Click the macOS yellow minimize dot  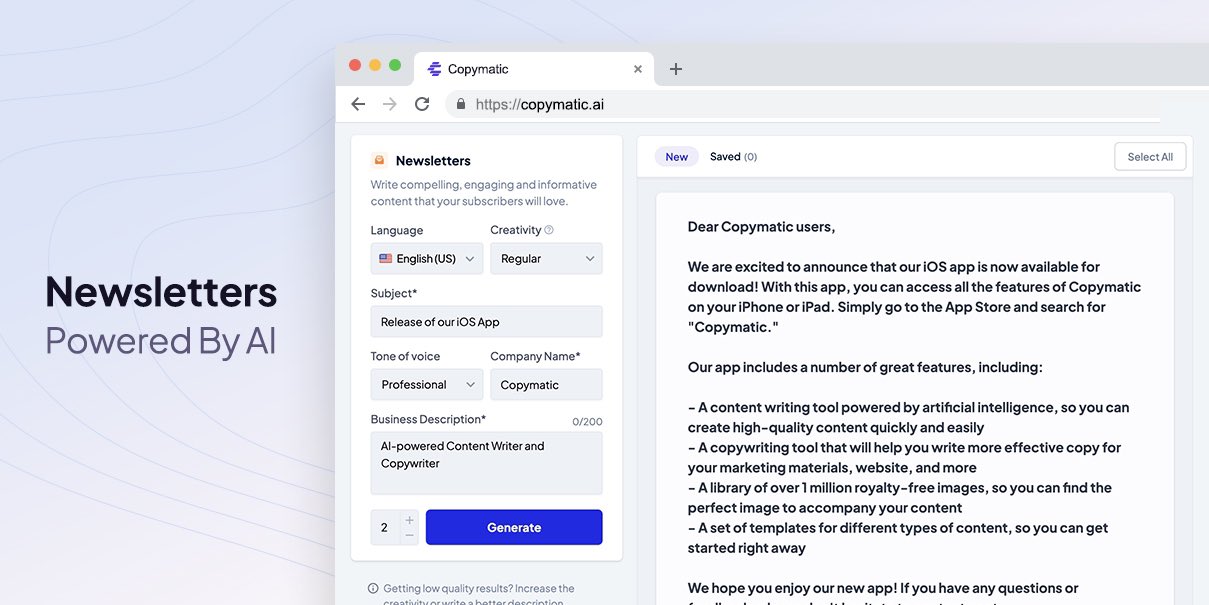375,65
